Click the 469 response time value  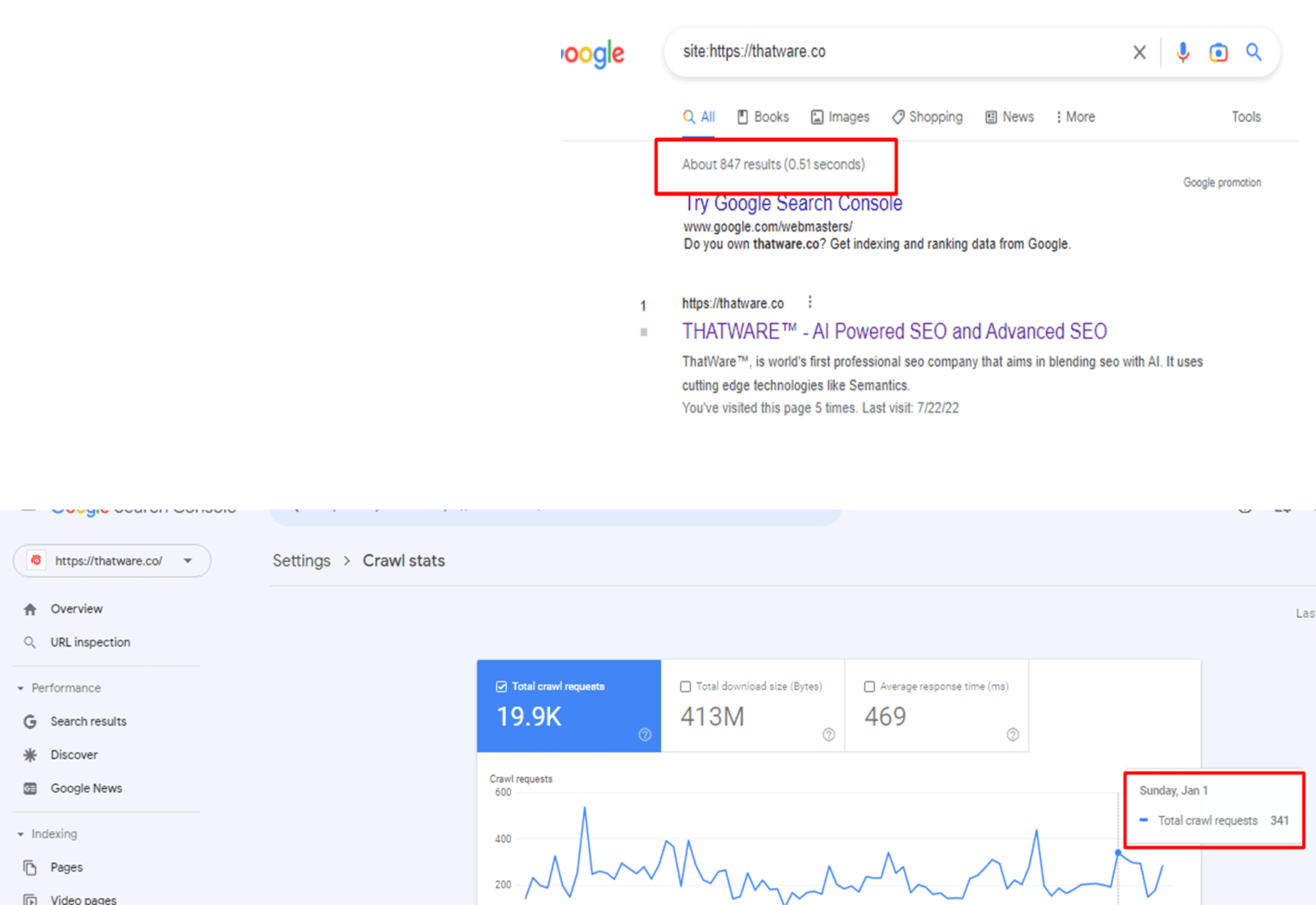[885, 717]
